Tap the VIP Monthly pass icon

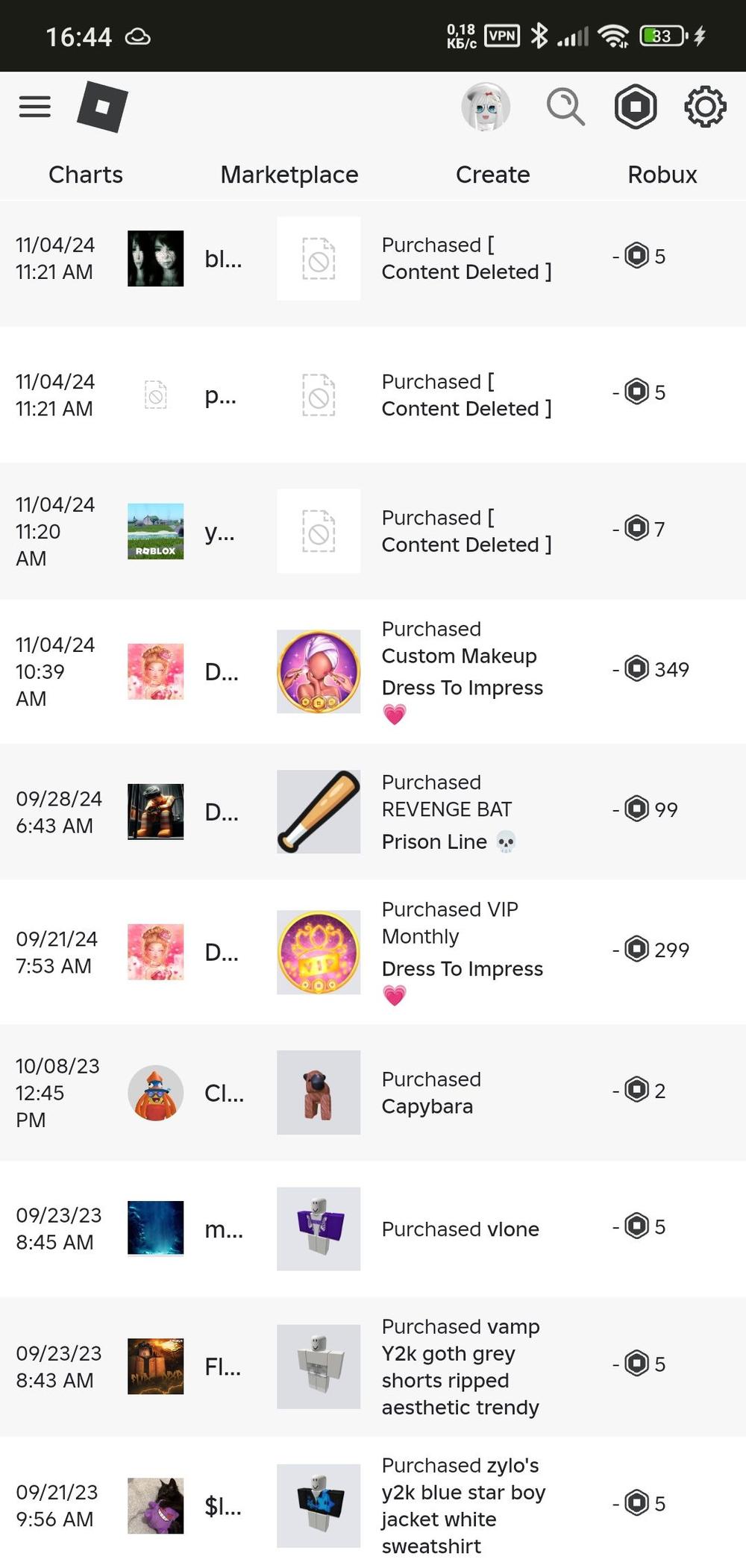click(319, 952)
